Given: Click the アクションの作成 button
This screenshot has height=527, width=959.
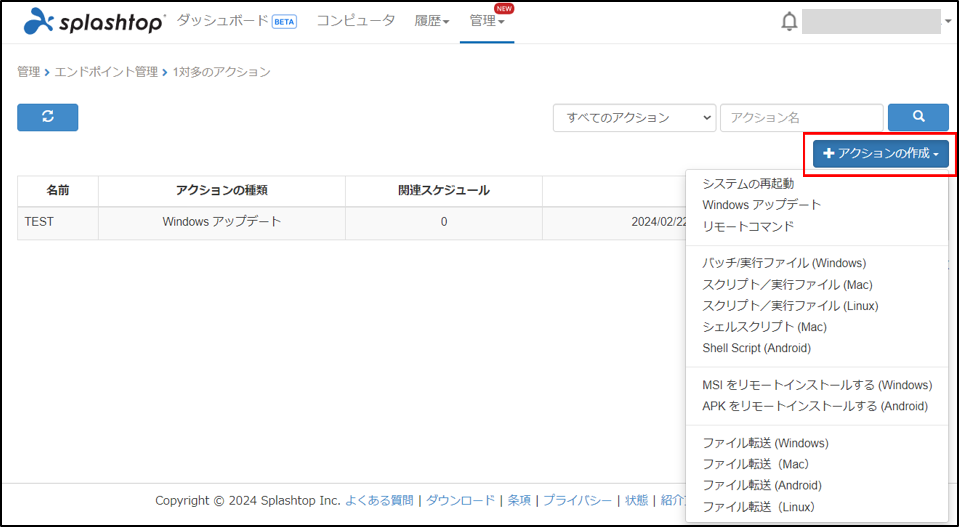Looking at the screenshot, I should coord(881,153).
